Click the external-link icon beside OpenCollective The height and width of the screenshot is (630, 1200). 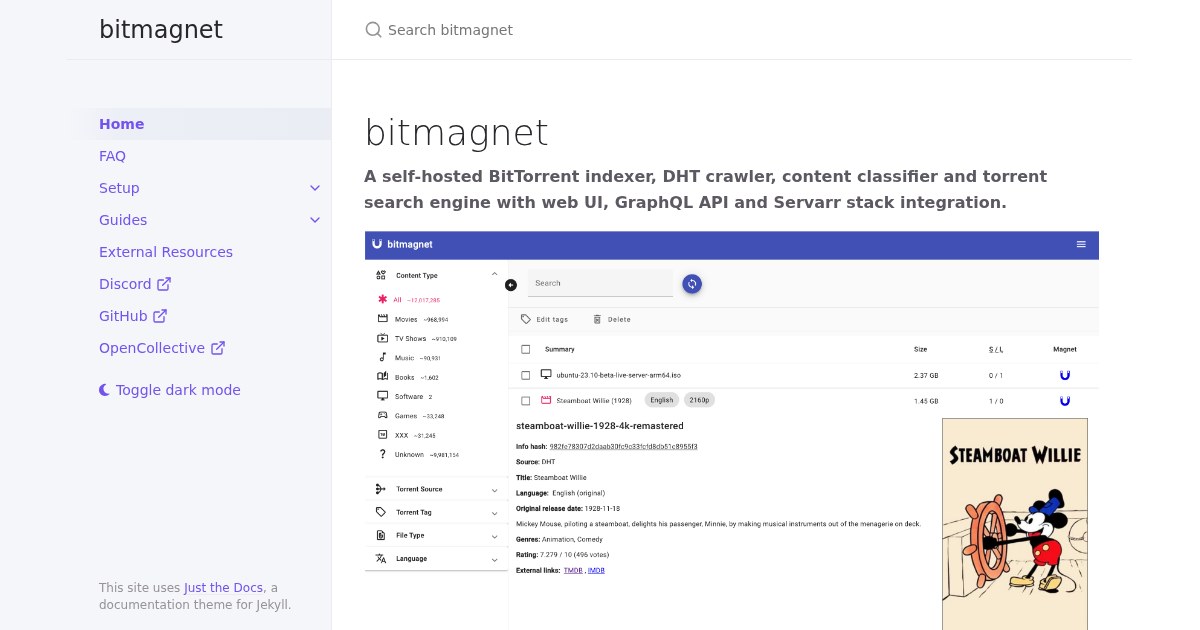[x=218, y=348]
